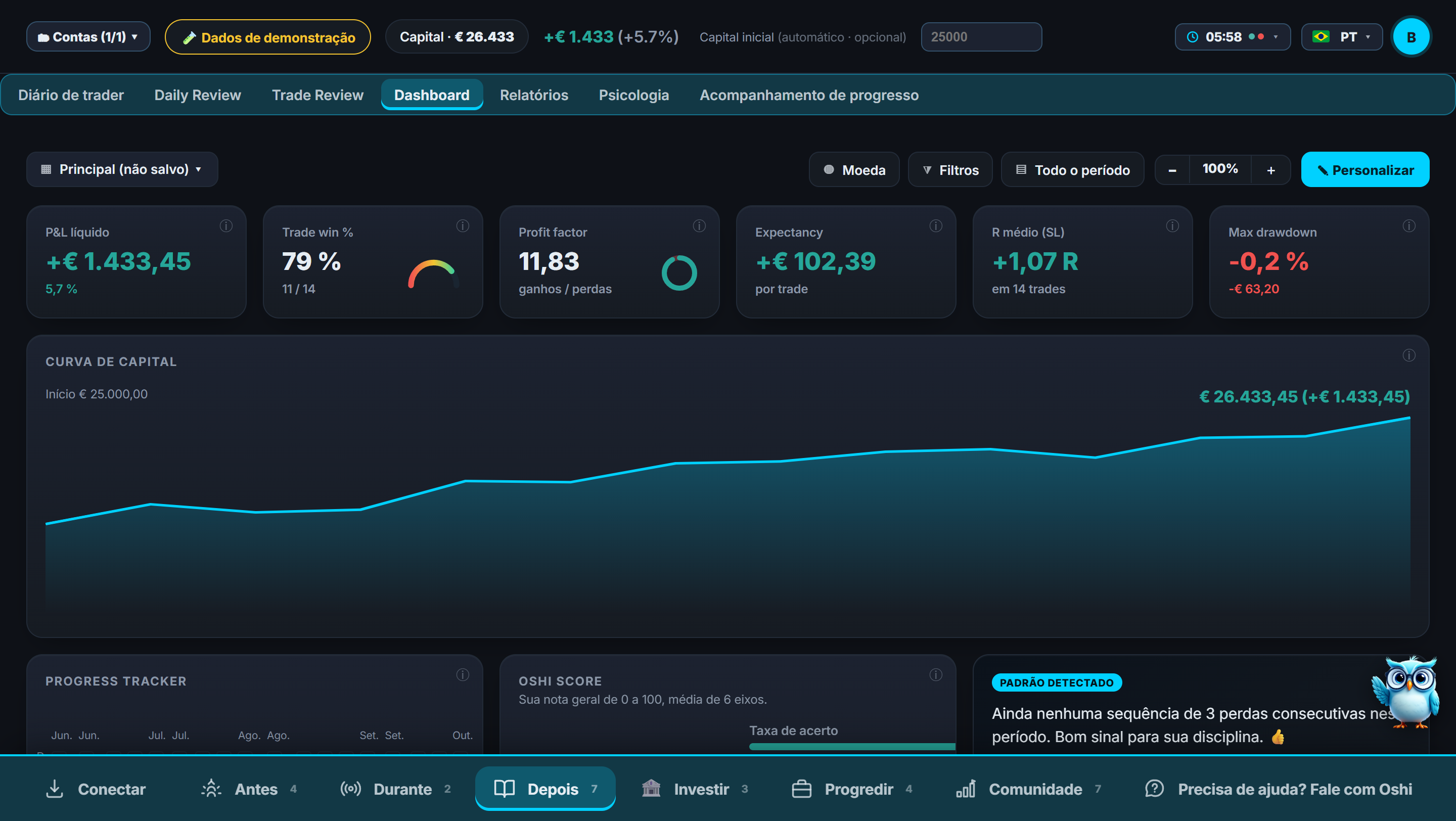Click the Capital inicial input field
Image resolution: width=1456 pixels, height=821 pixels.
click(981, 37)
